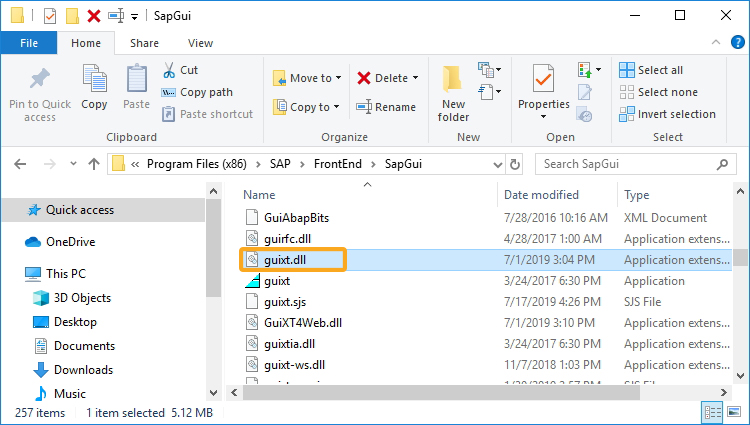Open the Share ribbon tab
750x425 pixels.
pos(144,43)
